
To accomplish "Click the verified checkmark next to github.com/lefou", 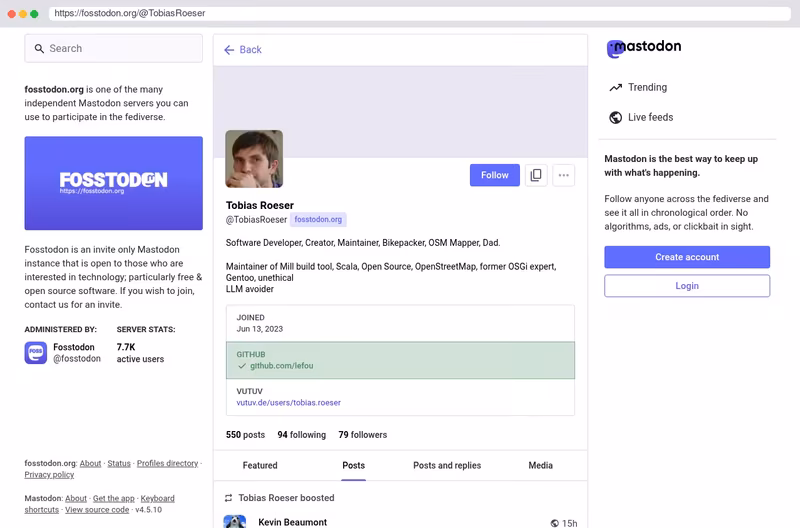I will click(x=242, y=366).
